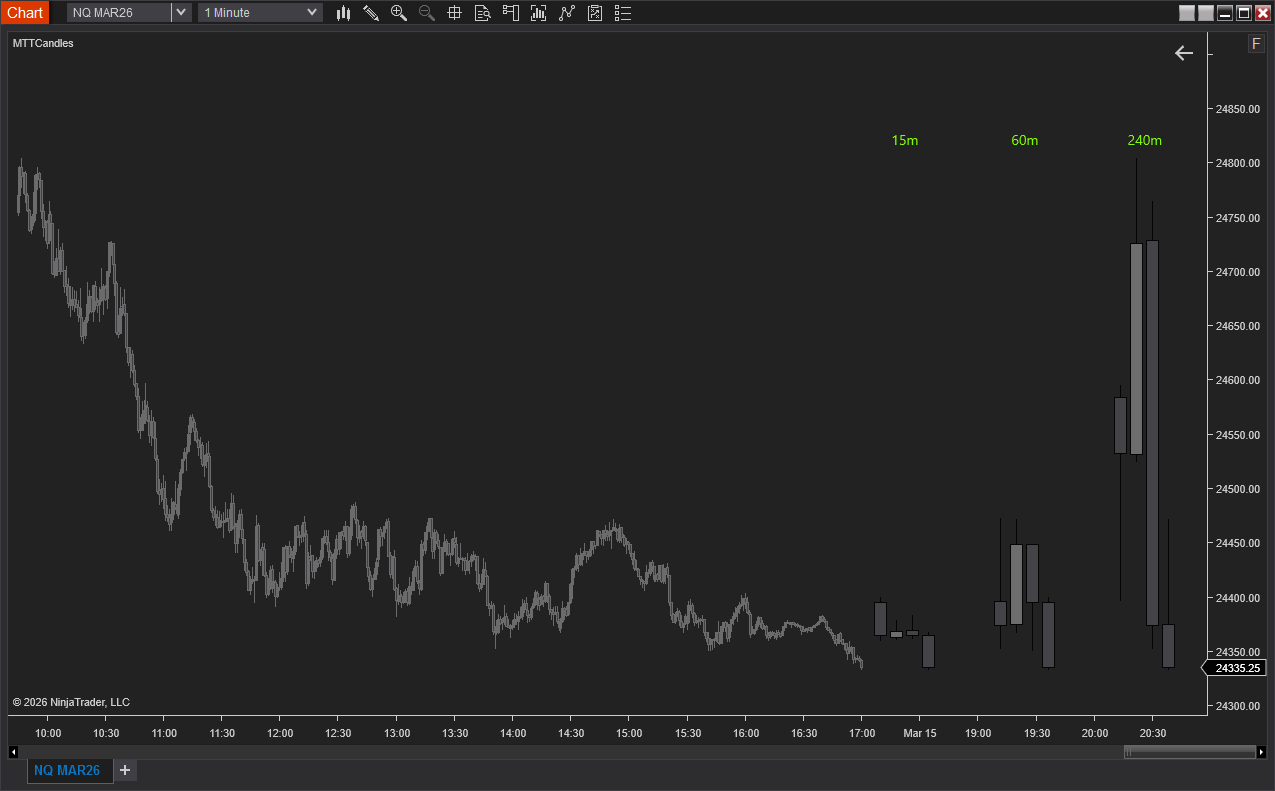Click the scrollbar left arrow

(x=14, y=752)
